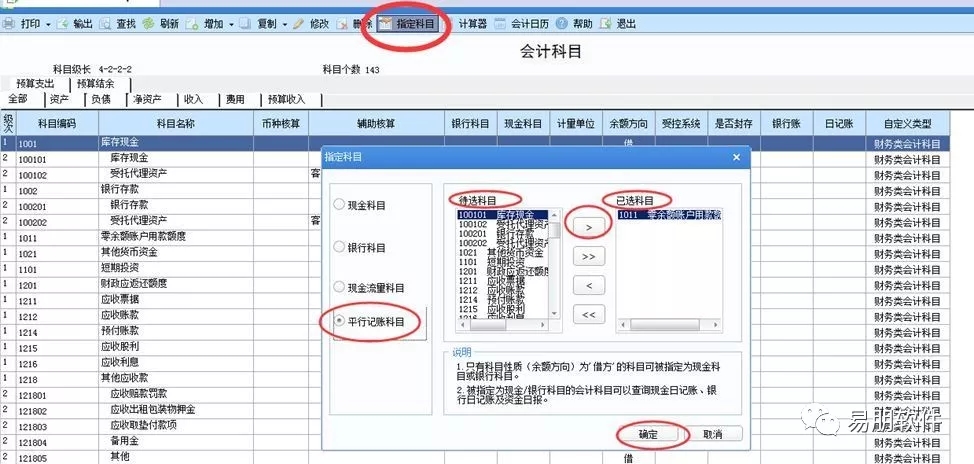Click the >> move-all-right button
The width and height of the screenshot is (974, 464).
(589, 257)
